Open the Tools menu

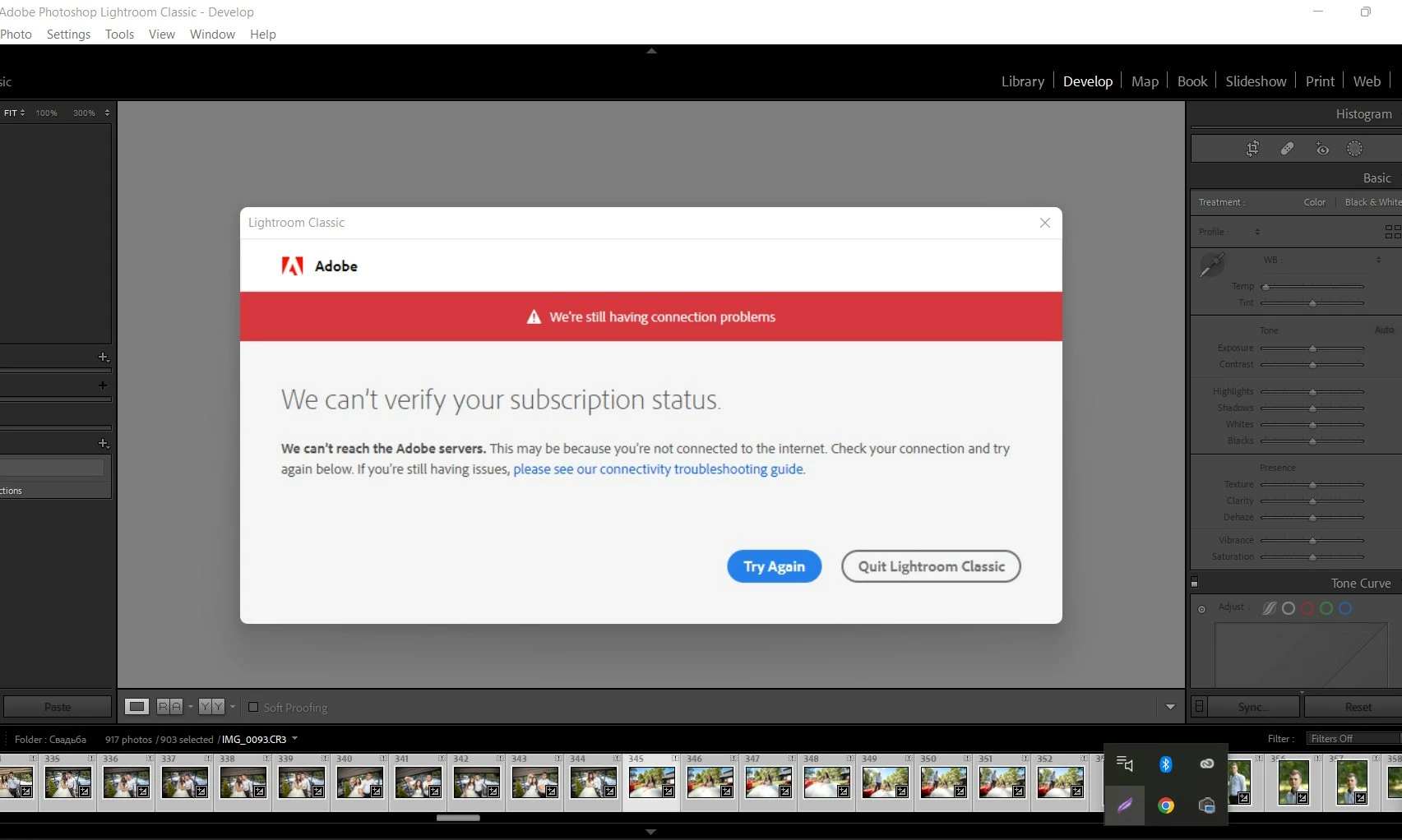coord(119,35)
